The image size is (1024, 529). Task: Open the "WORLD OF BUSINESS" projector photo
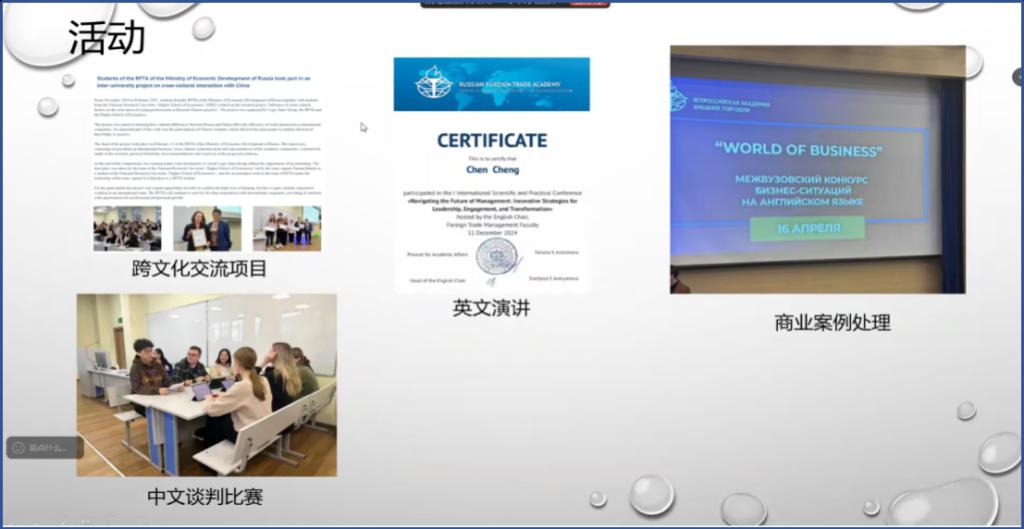tap(817, 169)
